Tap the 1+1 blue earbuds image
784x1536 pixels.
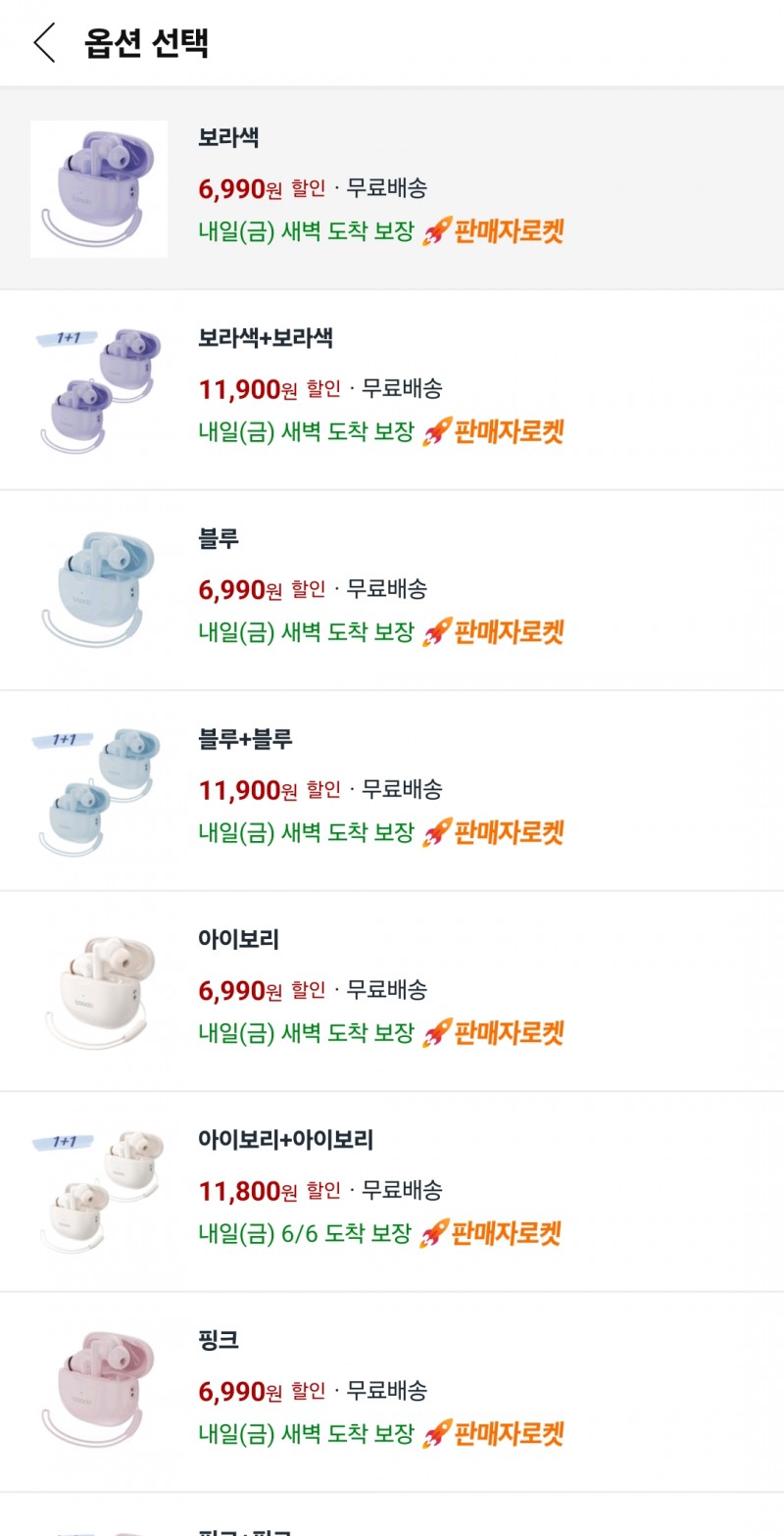(99, 790)
